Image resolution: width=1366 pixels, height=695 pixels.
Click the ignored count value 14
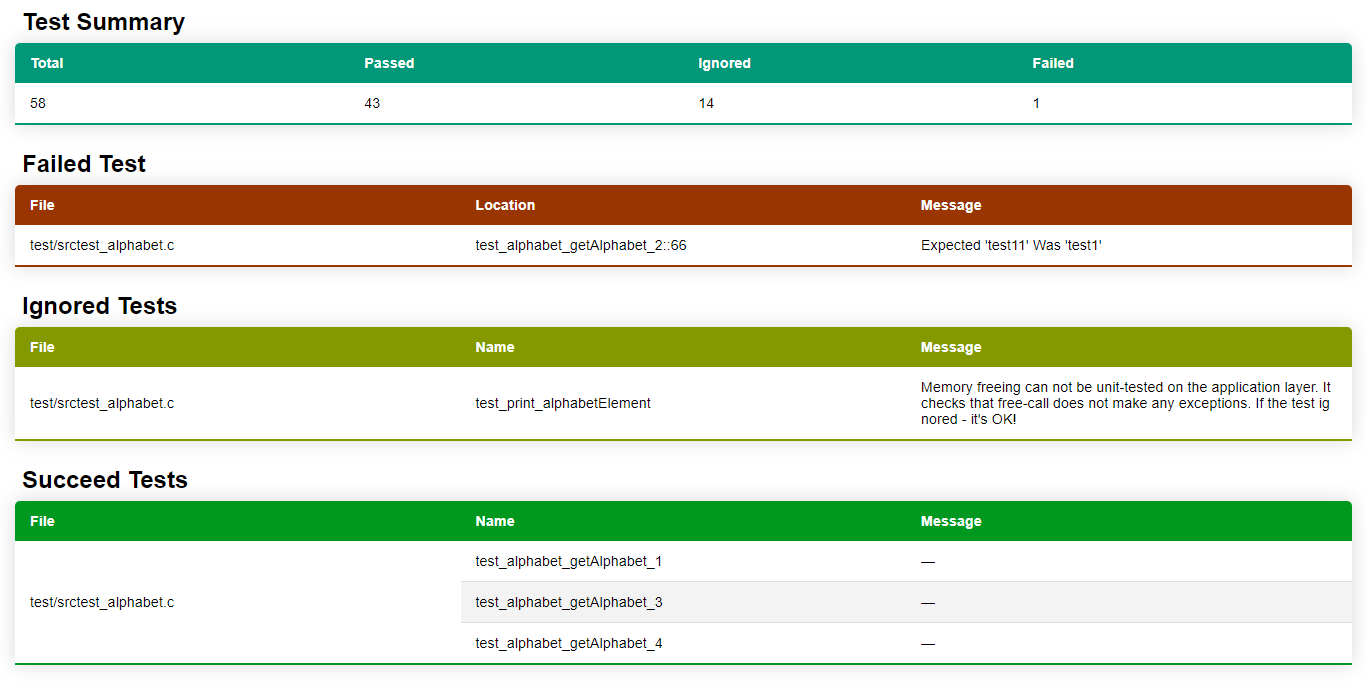[x=706, y=103]
